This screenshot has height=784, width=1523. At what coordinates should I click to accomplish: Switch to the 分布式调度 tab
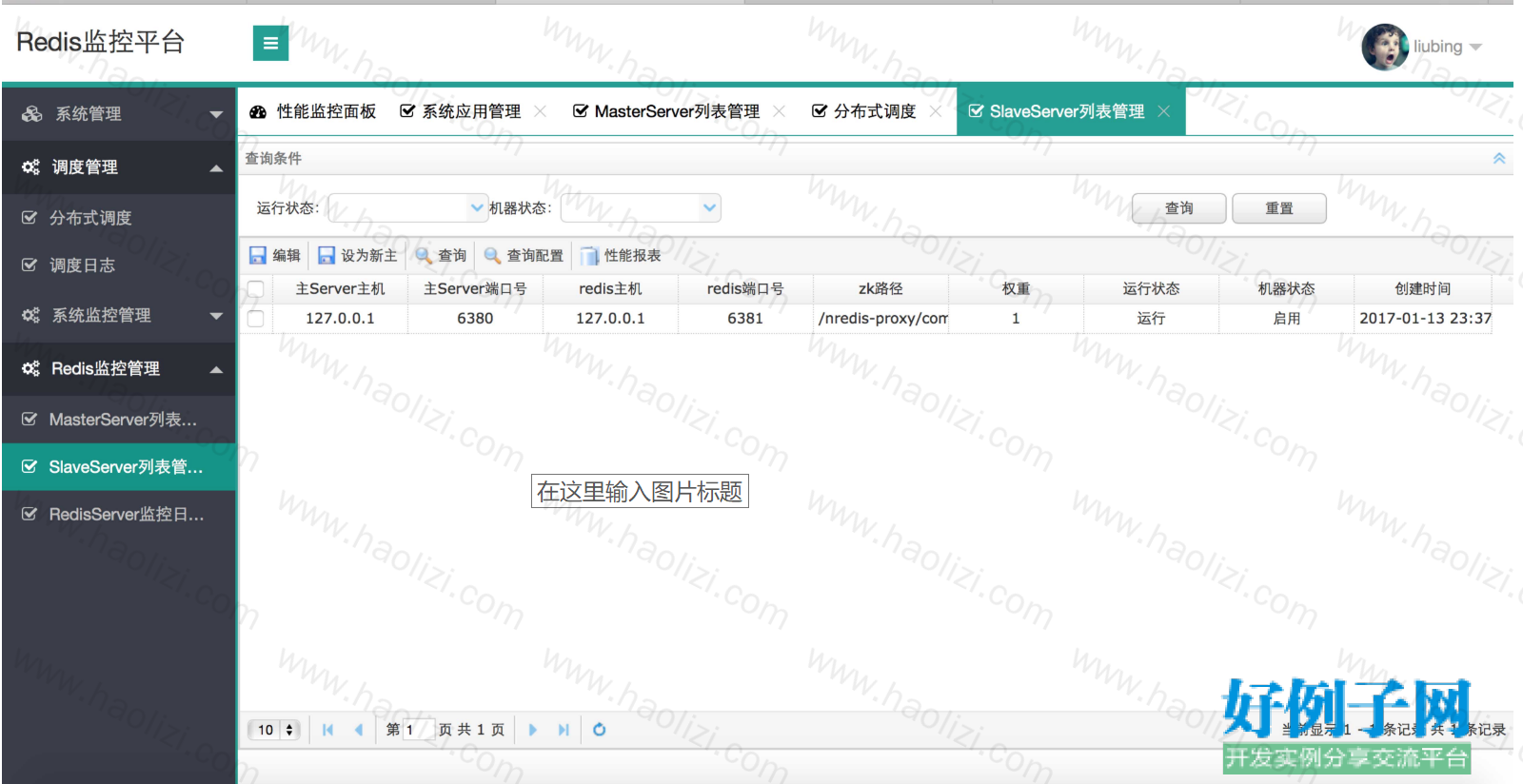pos(863,111)
